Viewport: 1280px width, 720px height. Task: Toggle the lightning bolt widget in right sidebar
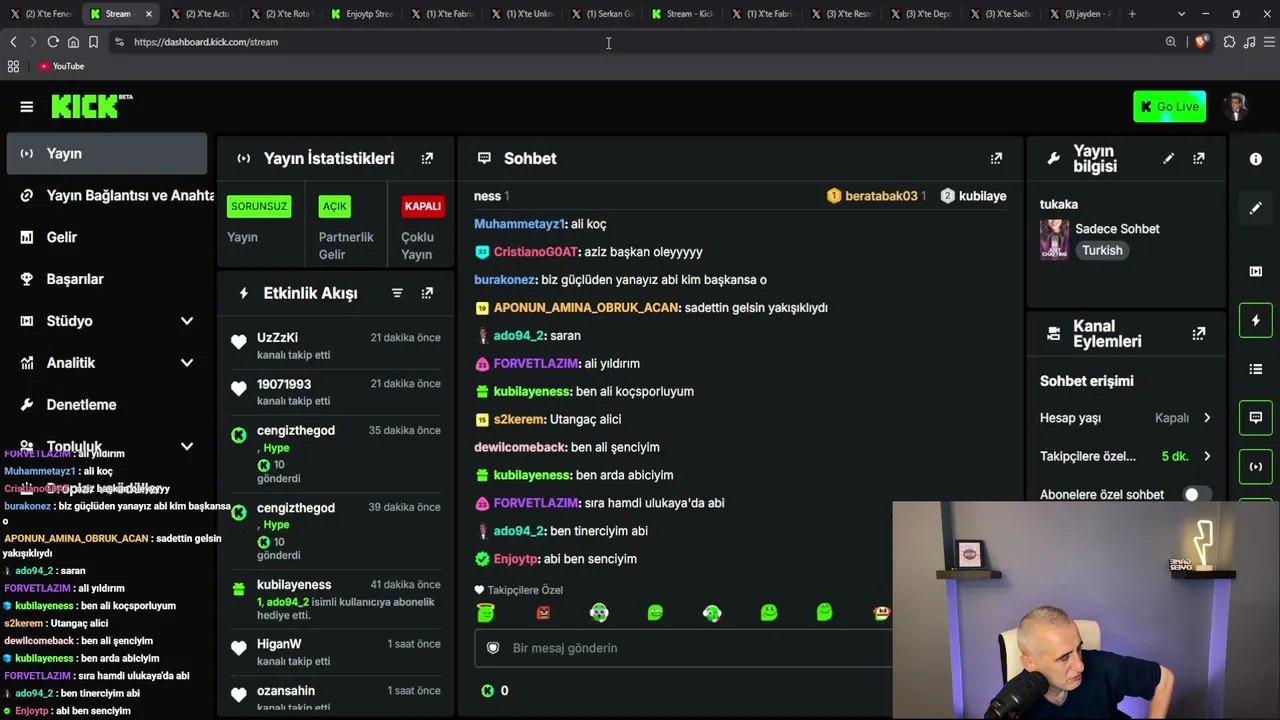click(x=1256, y=320)
